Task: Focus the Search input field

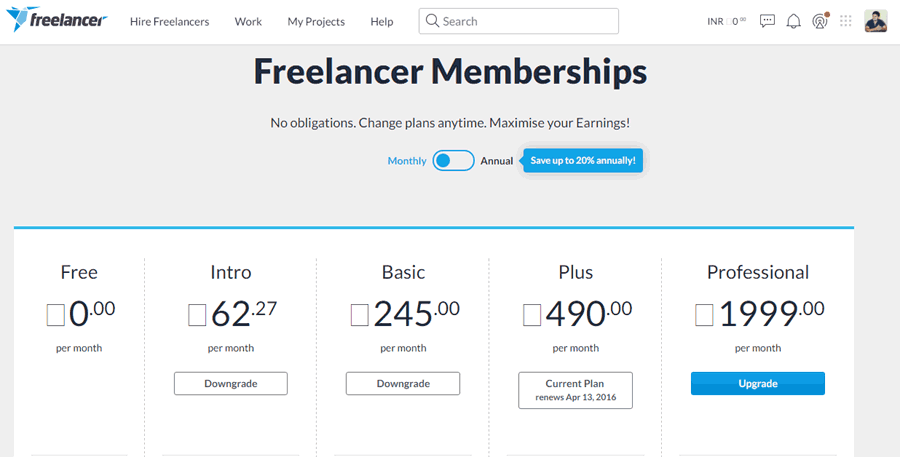Action: click(x=519, y=21)
